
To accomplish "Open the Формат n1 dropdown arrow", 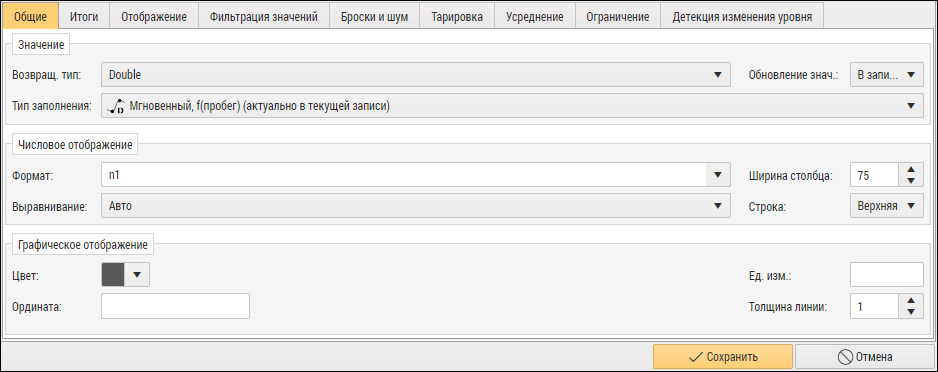I will [718, 176].
